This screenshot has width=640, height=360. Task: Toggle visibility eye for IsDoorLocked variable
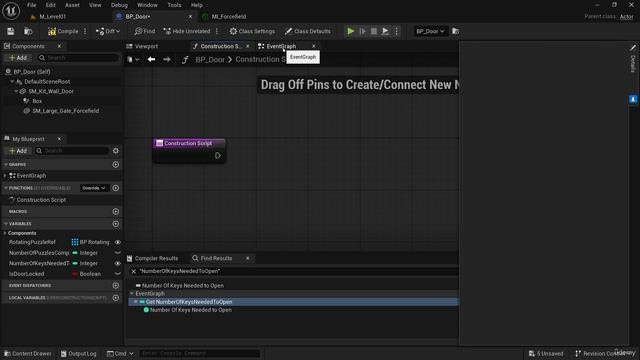[118, 274]
